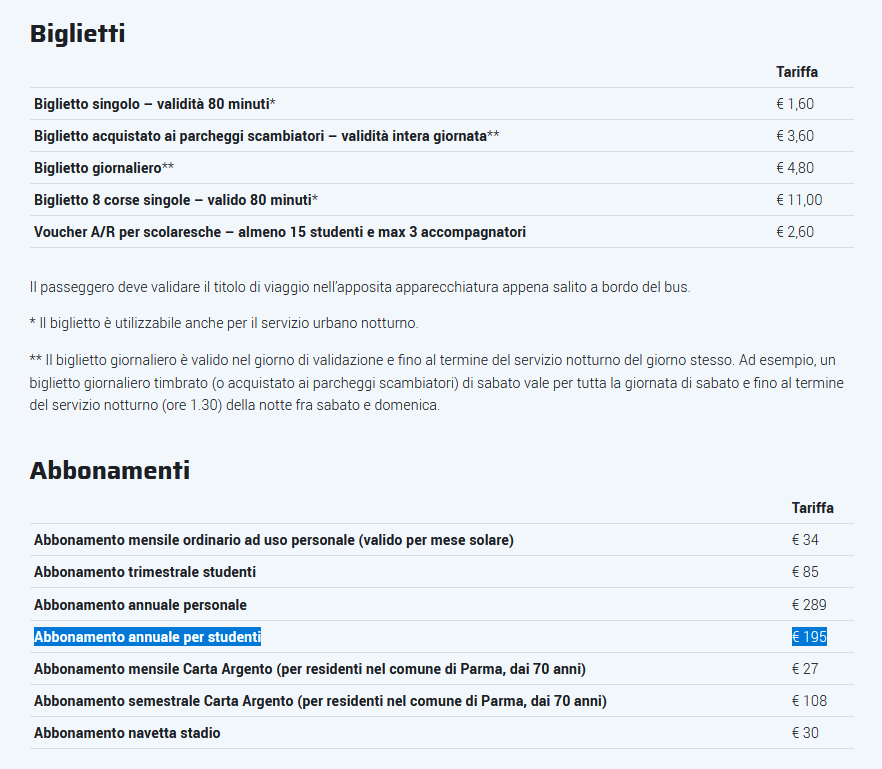Click Biglietto 8 corse singole label
This screenshot has height=769, width=882.
coord(175,200)
